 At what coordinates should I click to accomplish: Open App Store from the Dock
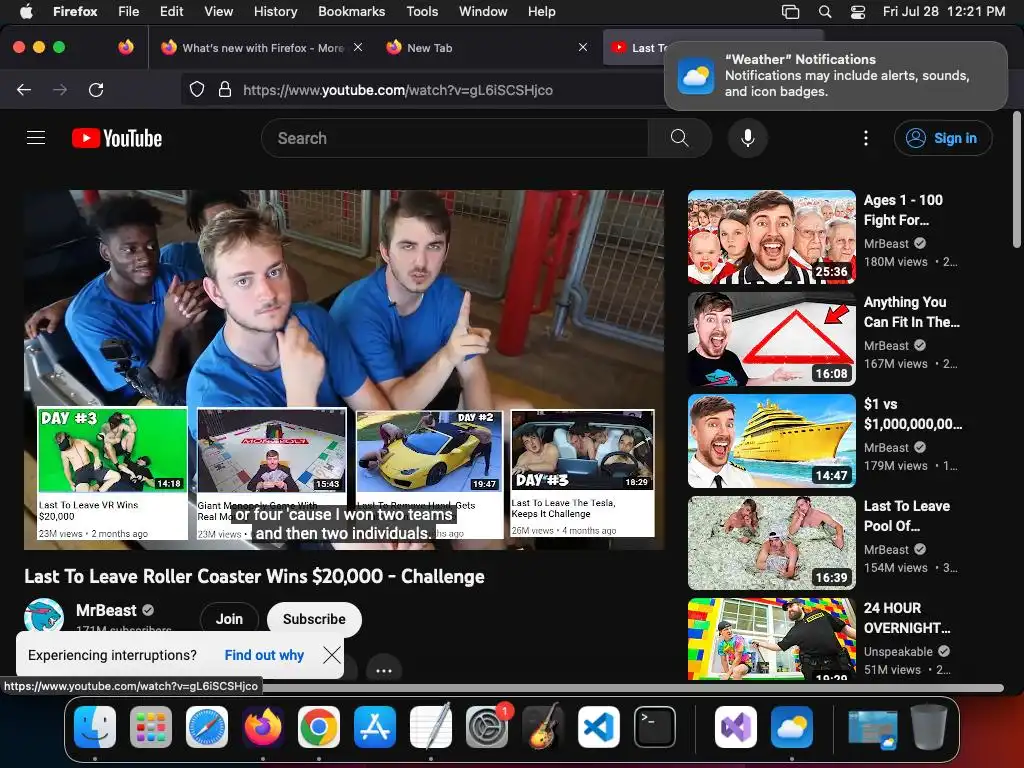click(x=375, y=727)
